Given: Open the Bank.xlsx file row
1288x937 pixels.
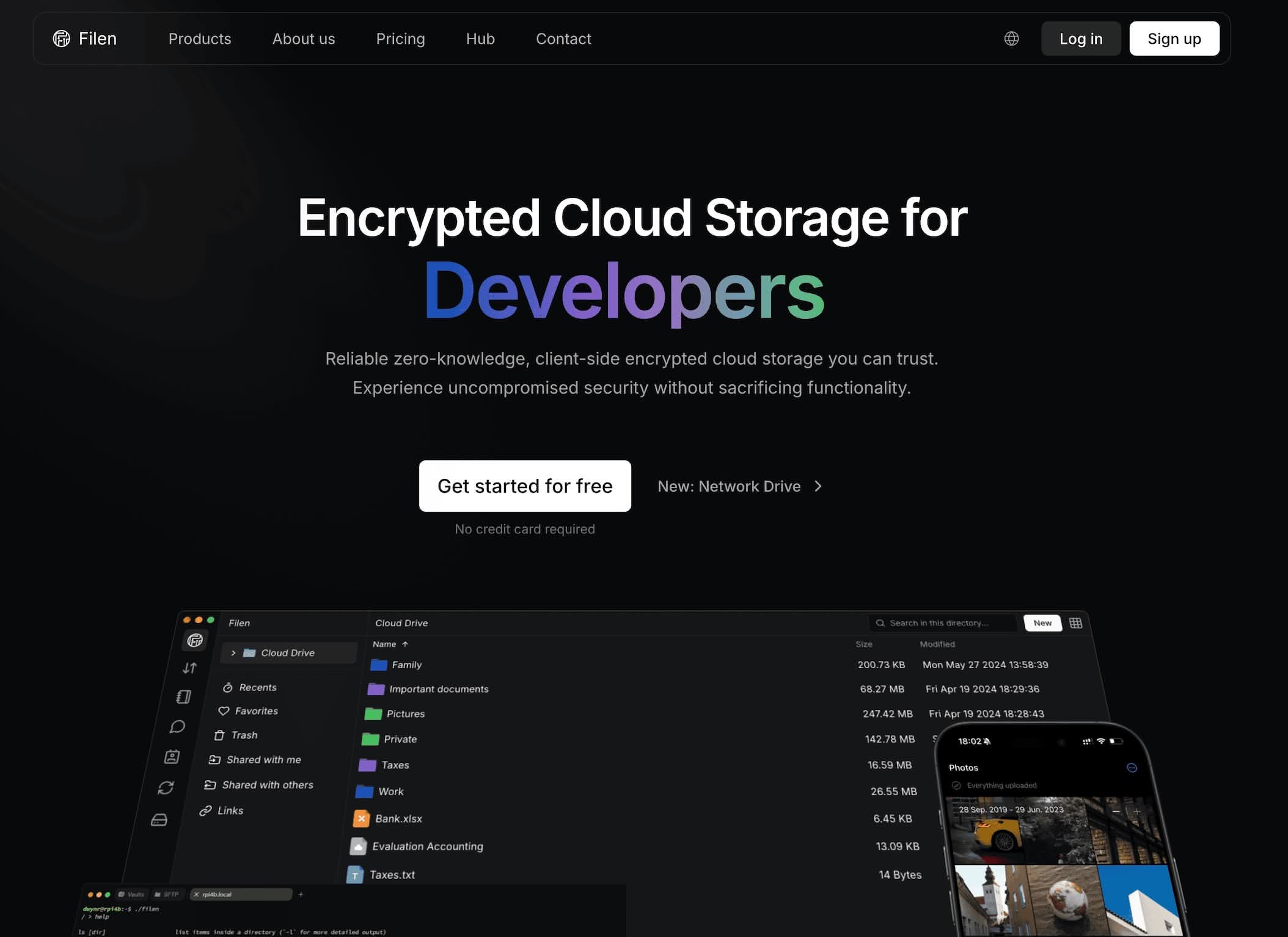Looking at the screenshot, I should pos(635,819).
